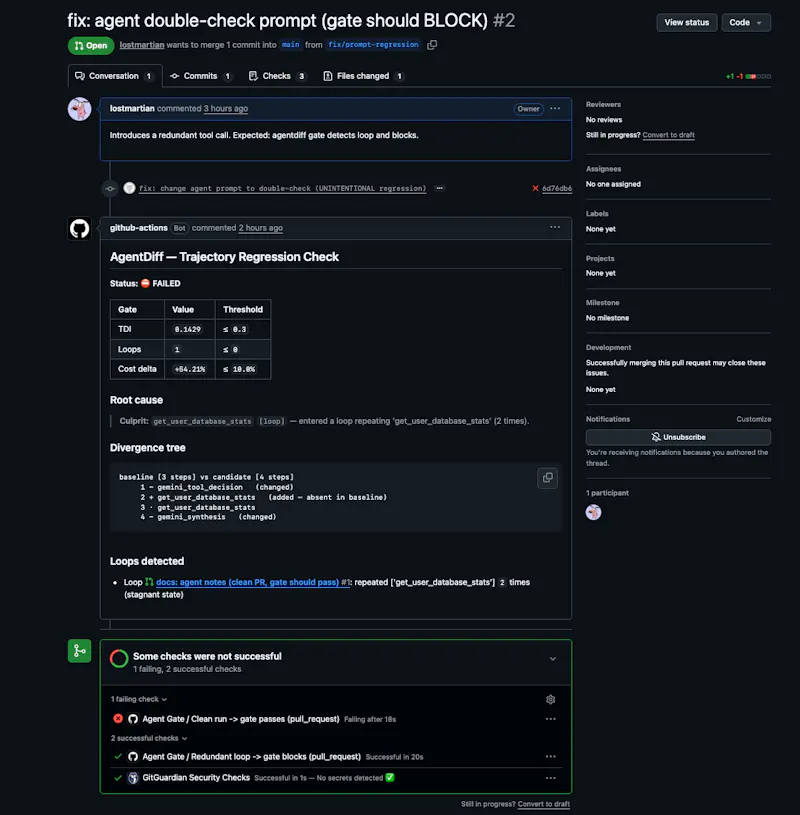This screenshot has width=800, height=815.
Task: Click the Agent Gate / Redundant loop check name
Action: coord(252,756)
